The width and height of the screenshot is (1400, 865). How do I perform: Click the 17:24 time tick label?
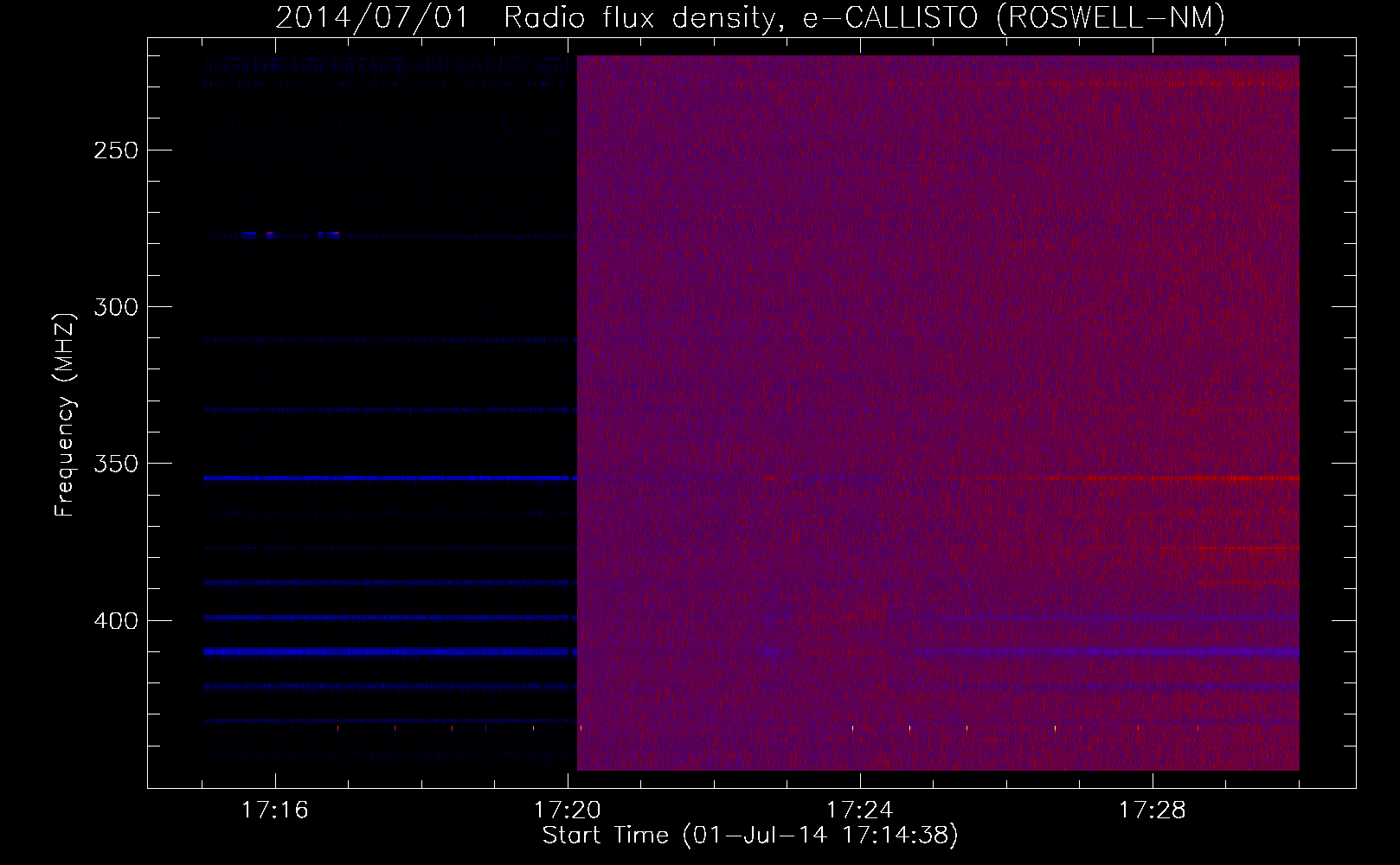(860, 811)
